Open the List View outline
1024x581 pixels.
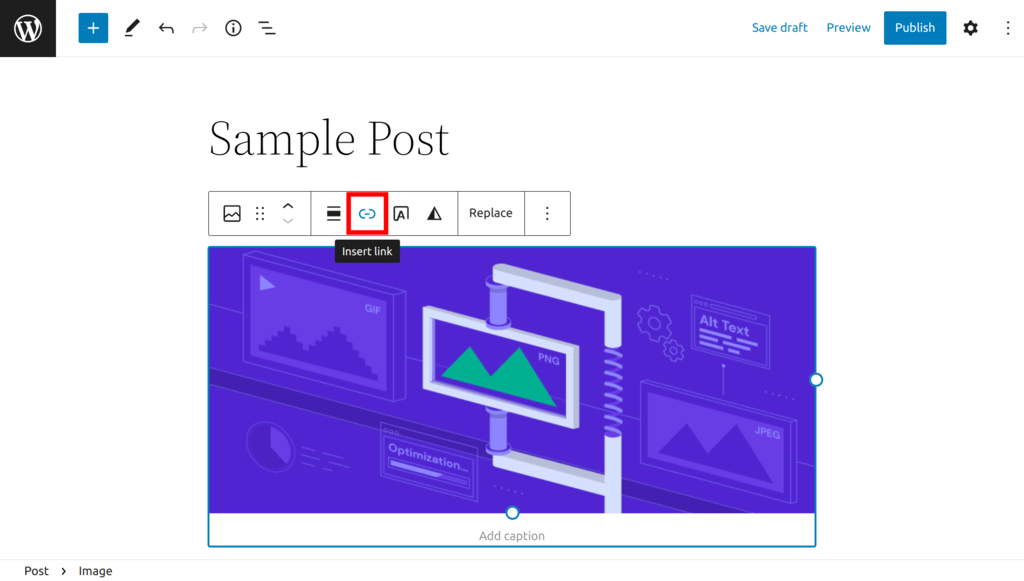tap(266, 27)
